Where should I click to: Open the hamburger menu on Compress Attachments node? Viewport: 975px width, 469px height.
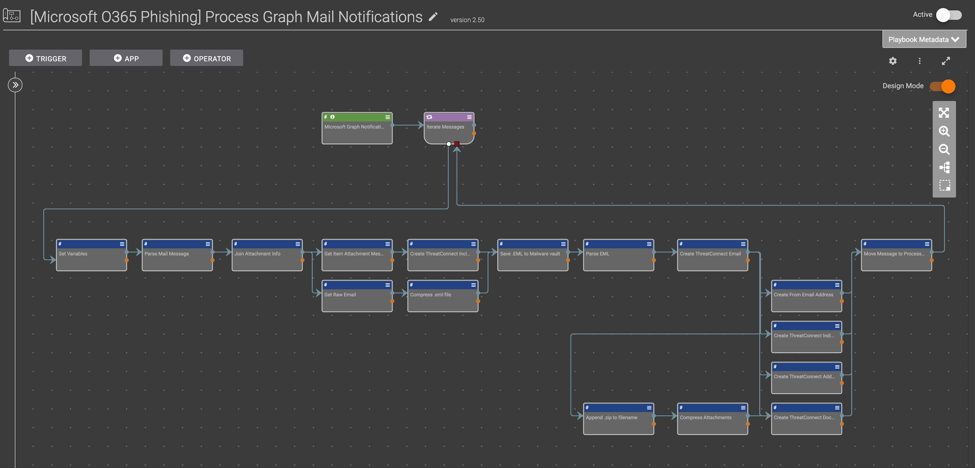(x=742, y=407)
